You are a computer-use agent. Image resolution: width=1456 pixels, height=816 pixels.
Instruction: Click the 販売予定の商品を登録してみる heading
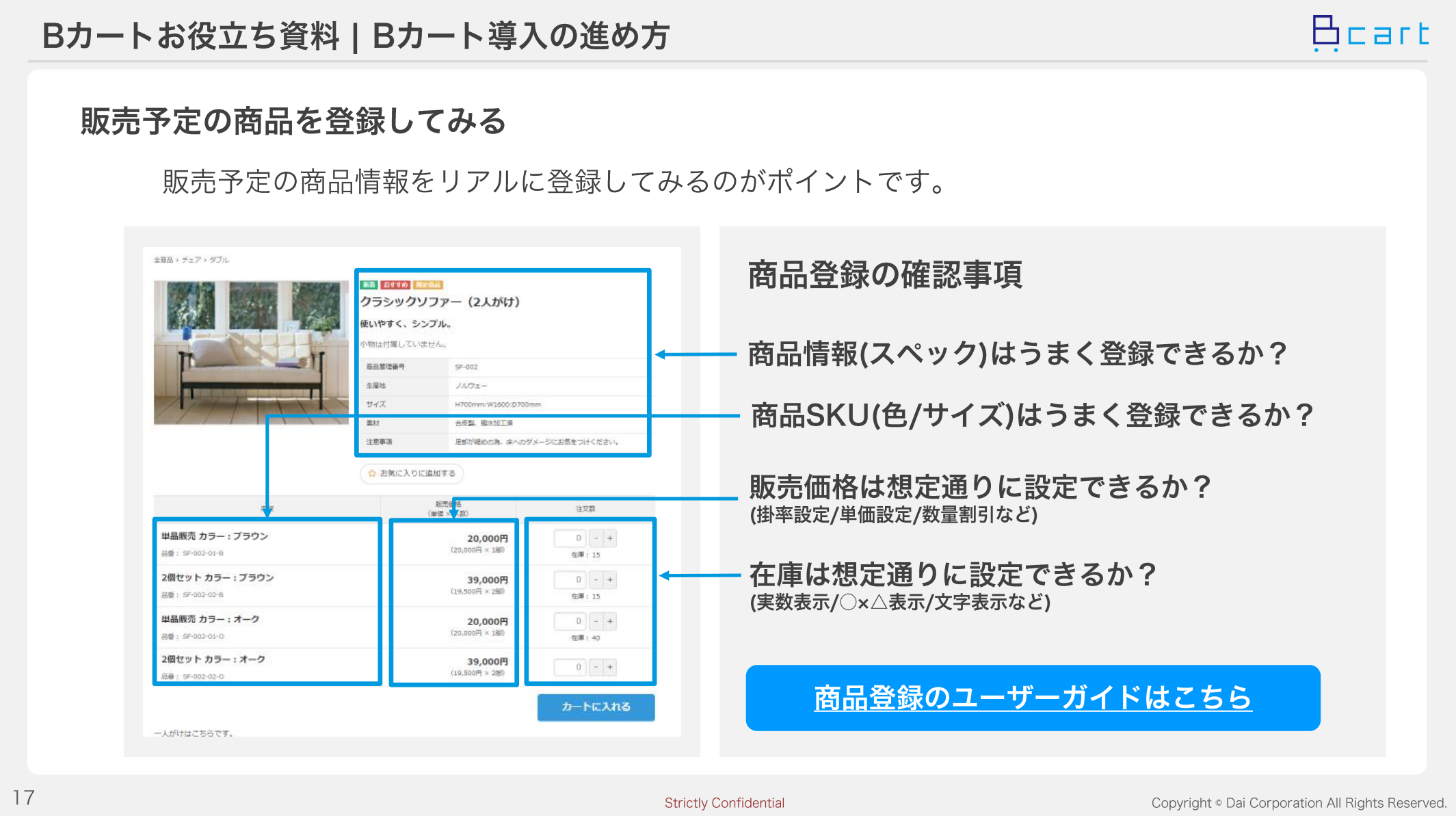293,121
